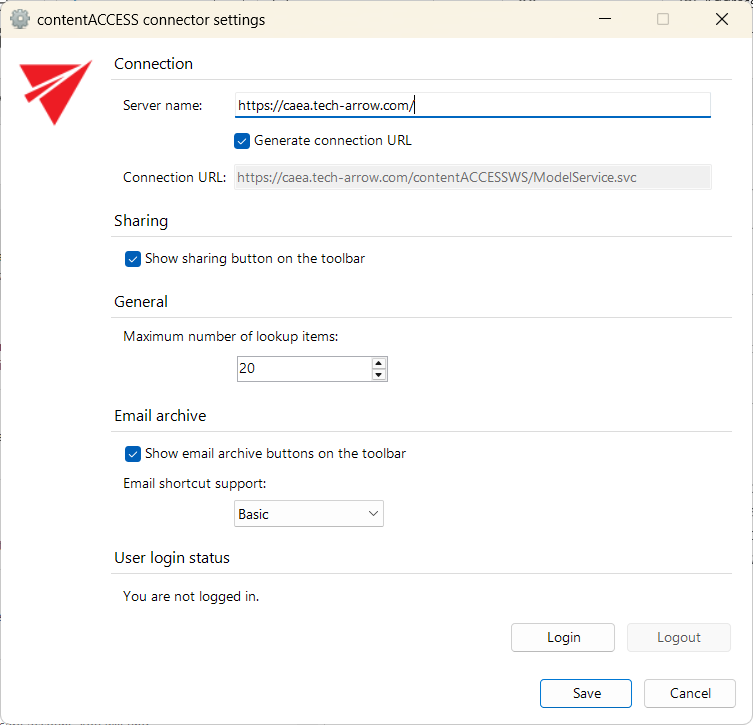This screenshot has height=725, width=753.
Task: Minimize the connector settings window
Action: point(603,19)
